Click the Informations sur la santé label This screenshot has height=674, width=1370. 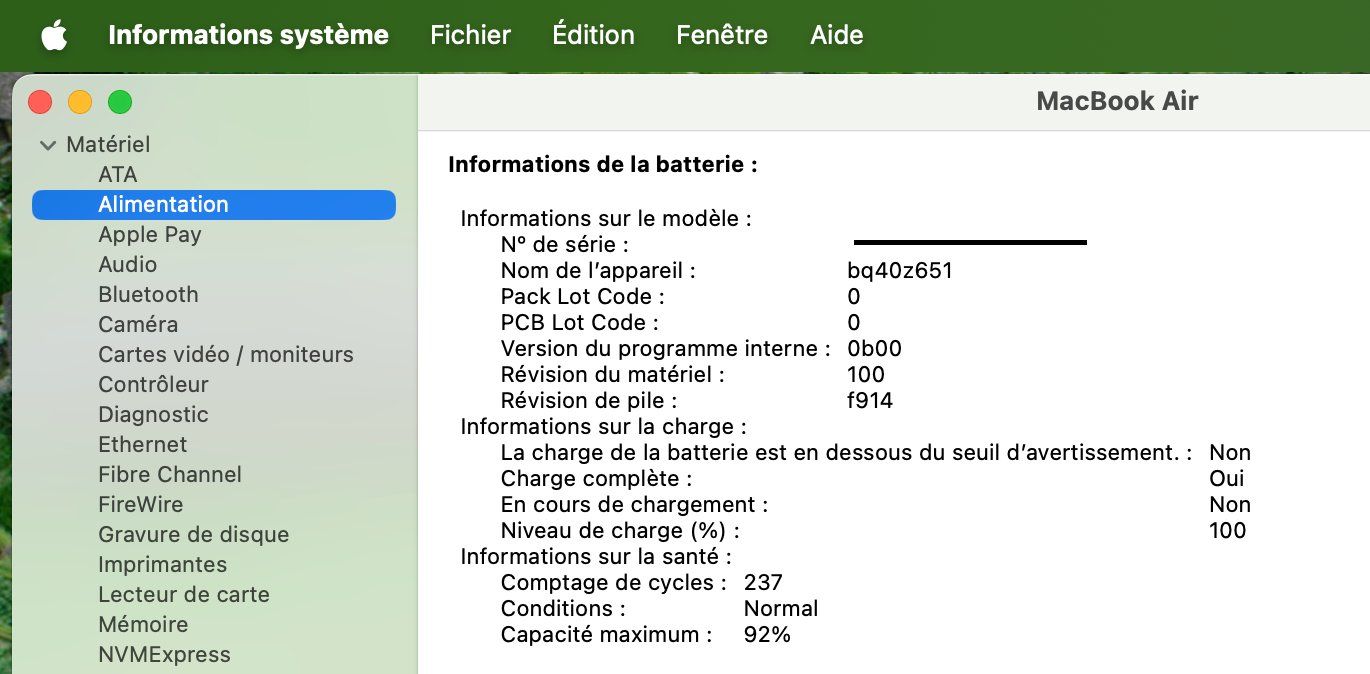[x=596, y=557]
